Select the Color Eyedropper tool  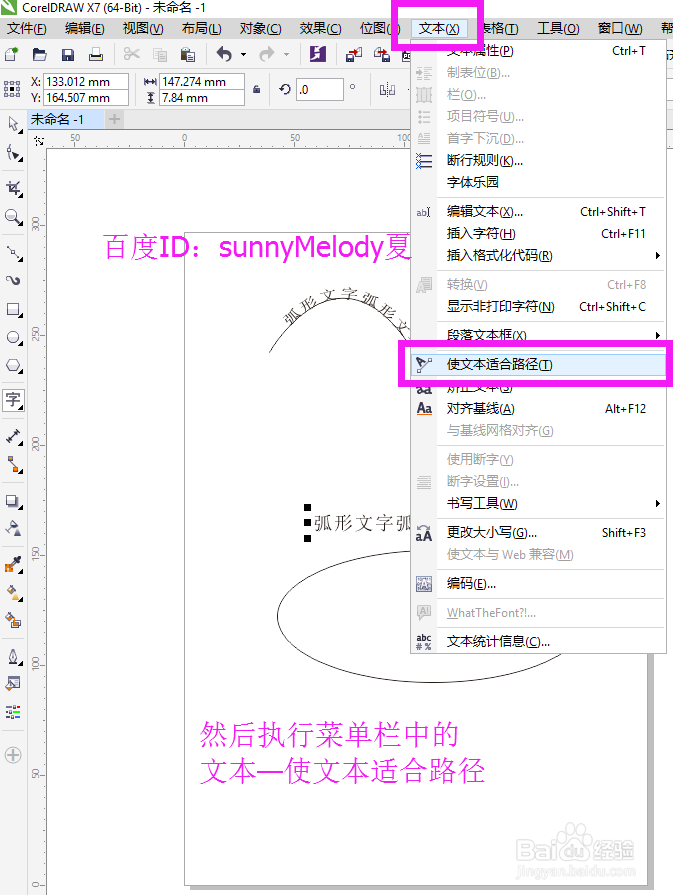(x=13, y=565)
